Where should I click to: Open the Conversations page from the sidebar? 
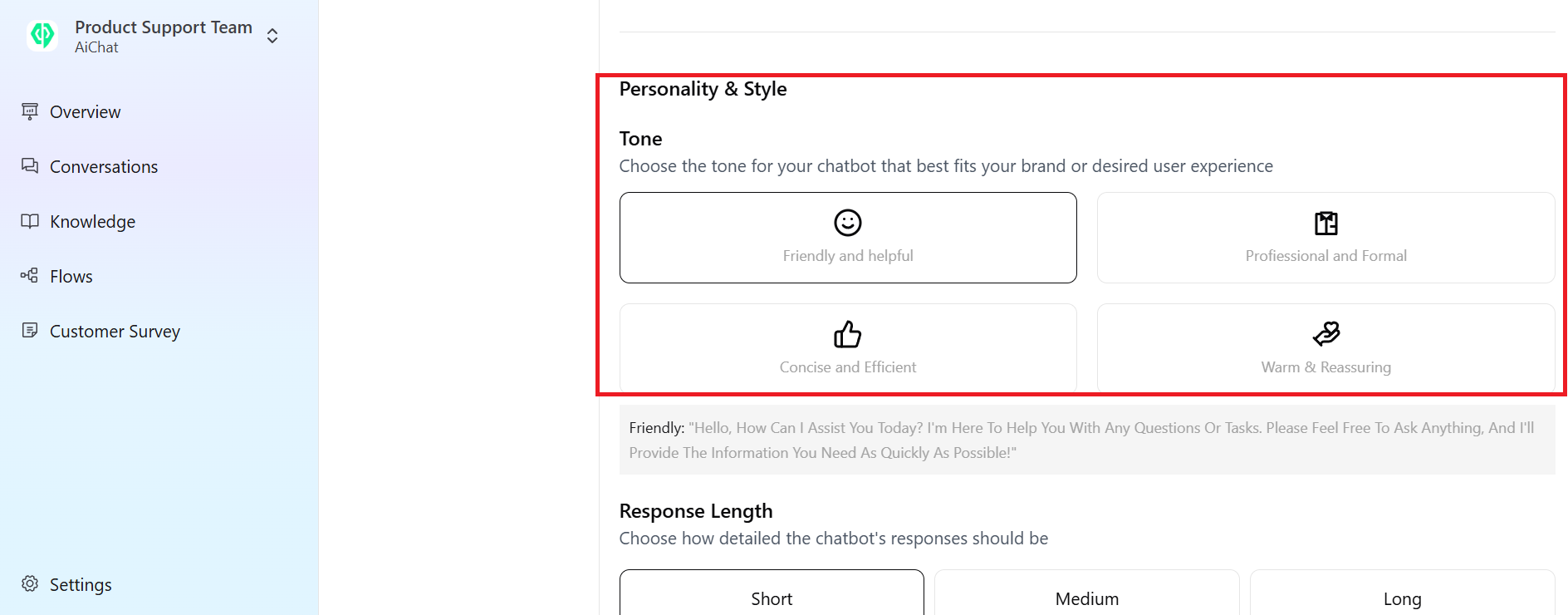[x=104, y=166]
